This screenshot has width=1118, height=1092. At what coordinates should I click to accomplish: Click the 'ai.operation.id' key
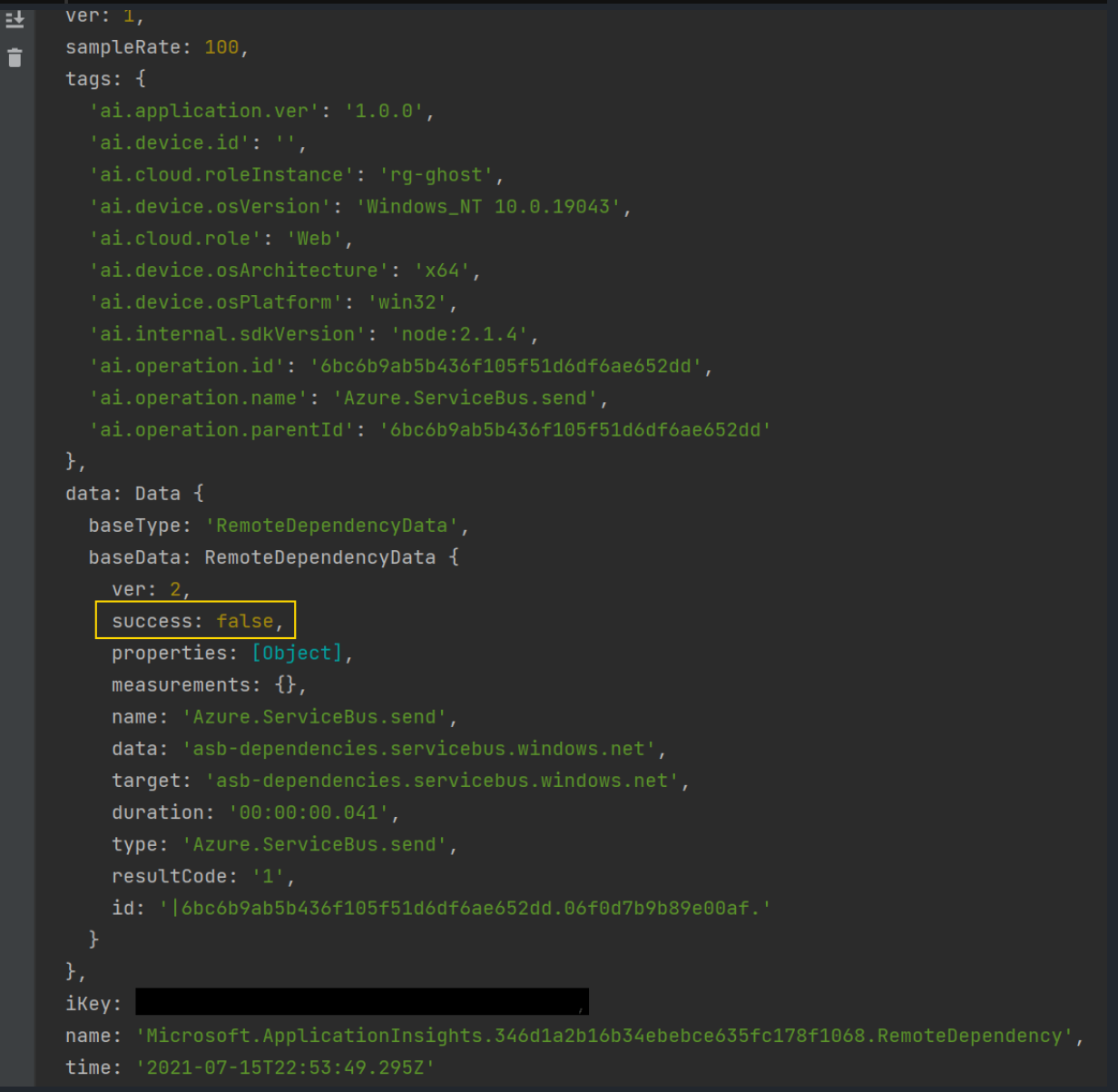click(187, 366)
